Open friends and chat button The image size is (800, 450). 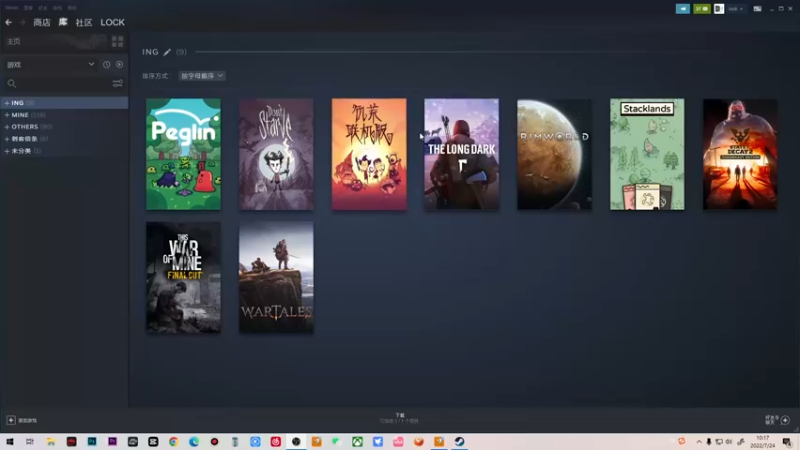[778, 420]
